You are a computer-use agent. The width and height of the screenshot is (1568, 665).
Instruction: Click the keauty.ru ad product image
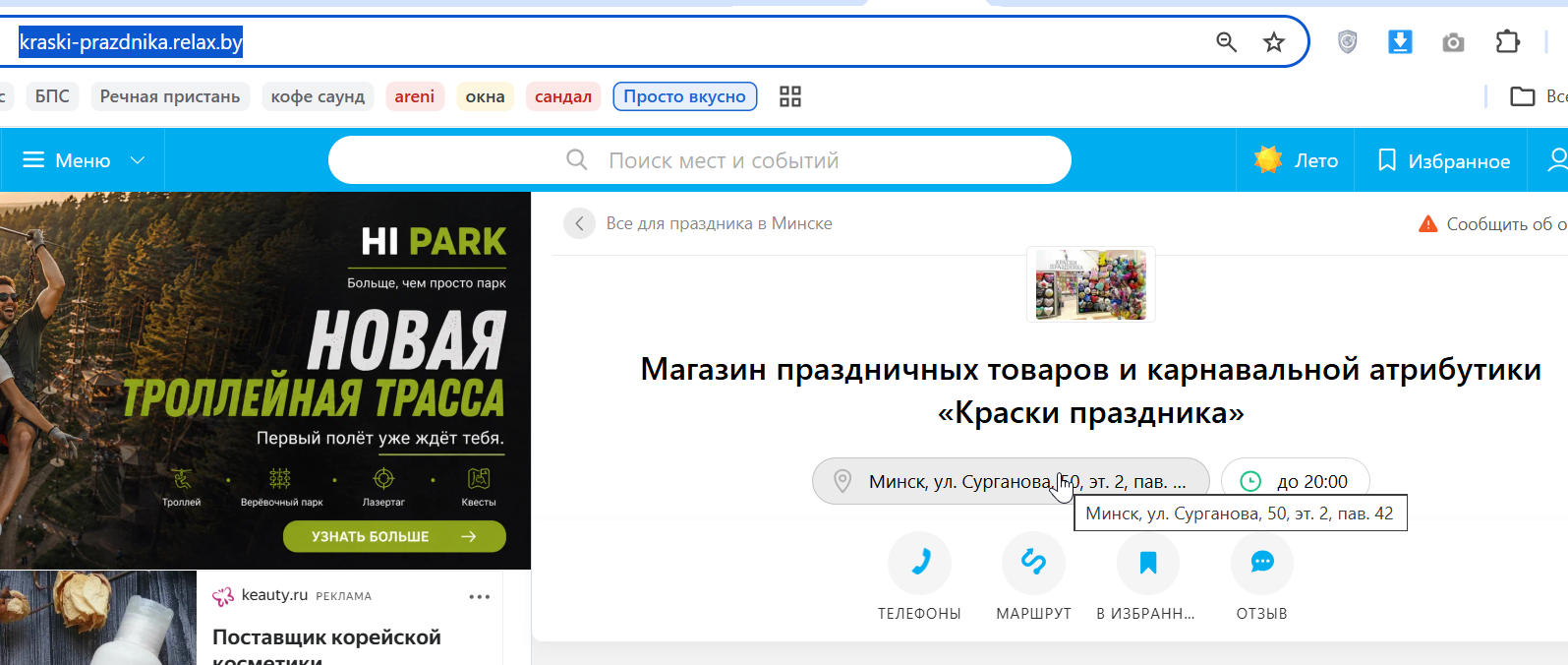pos(98,618)
